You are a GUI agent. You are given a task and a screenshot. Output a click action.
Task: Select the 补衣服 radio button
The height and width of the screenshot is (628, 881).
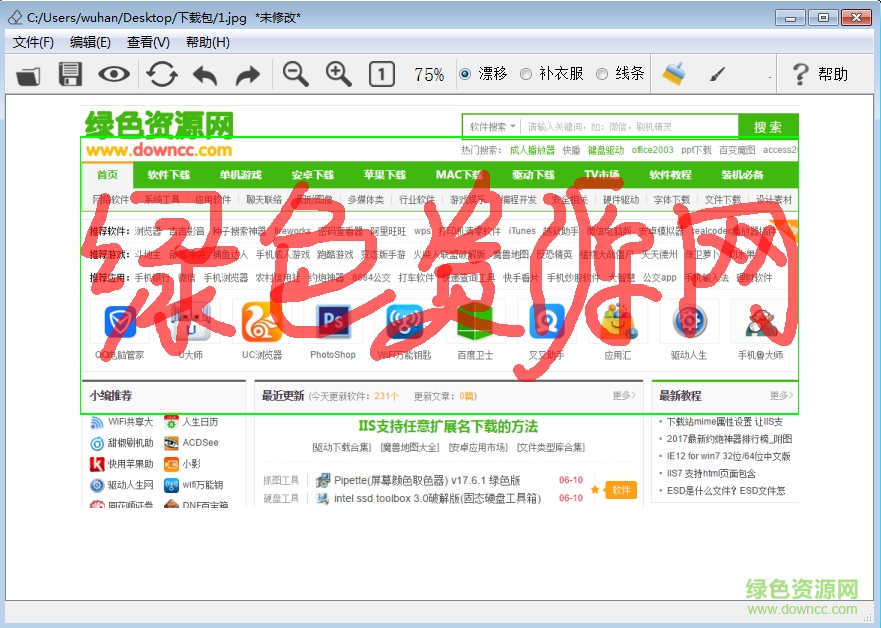coord(526,74)
